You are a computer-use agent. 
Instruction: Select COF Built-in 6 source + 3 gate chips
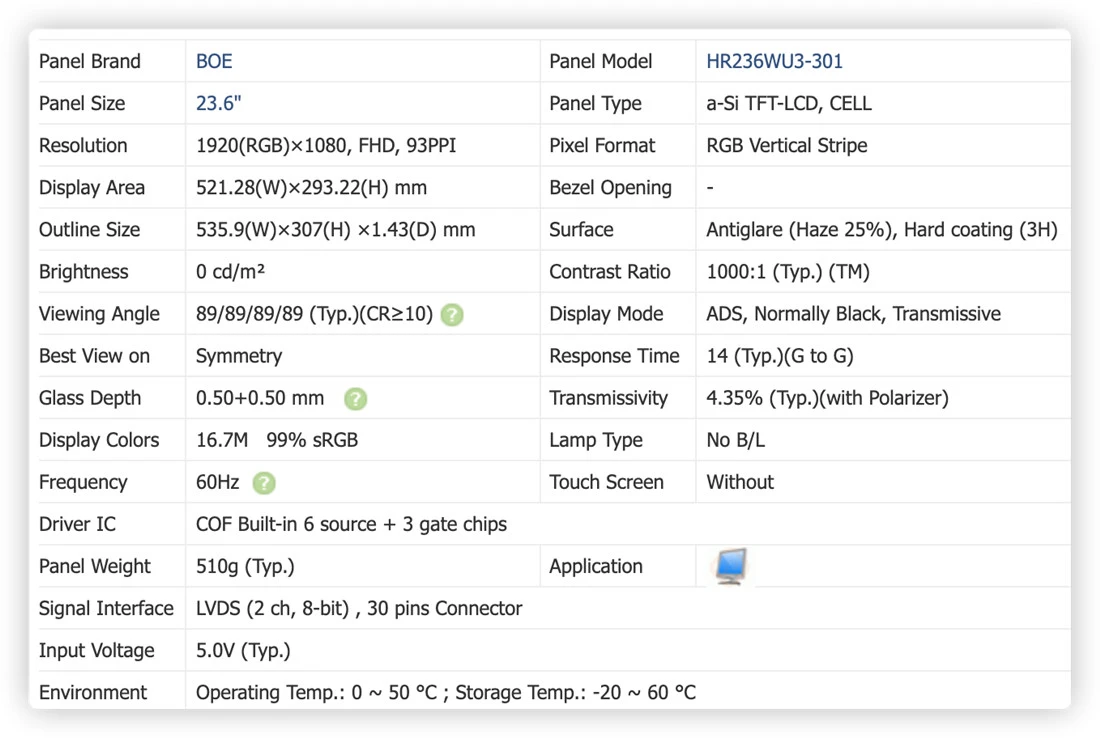click(351, 524)
